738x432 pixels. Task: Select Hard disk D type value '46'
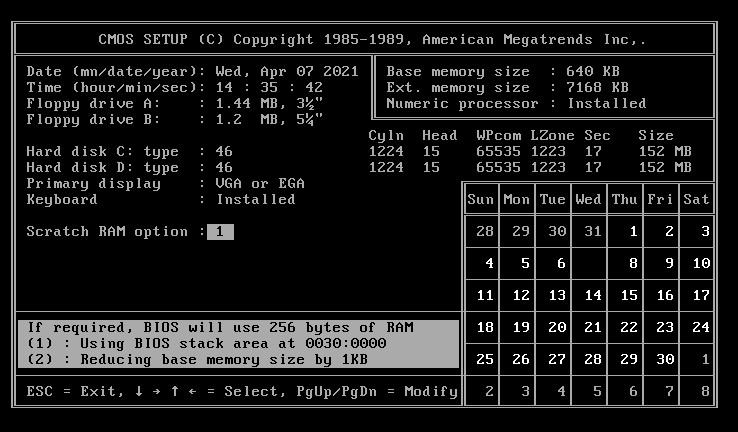click(224, 168)
